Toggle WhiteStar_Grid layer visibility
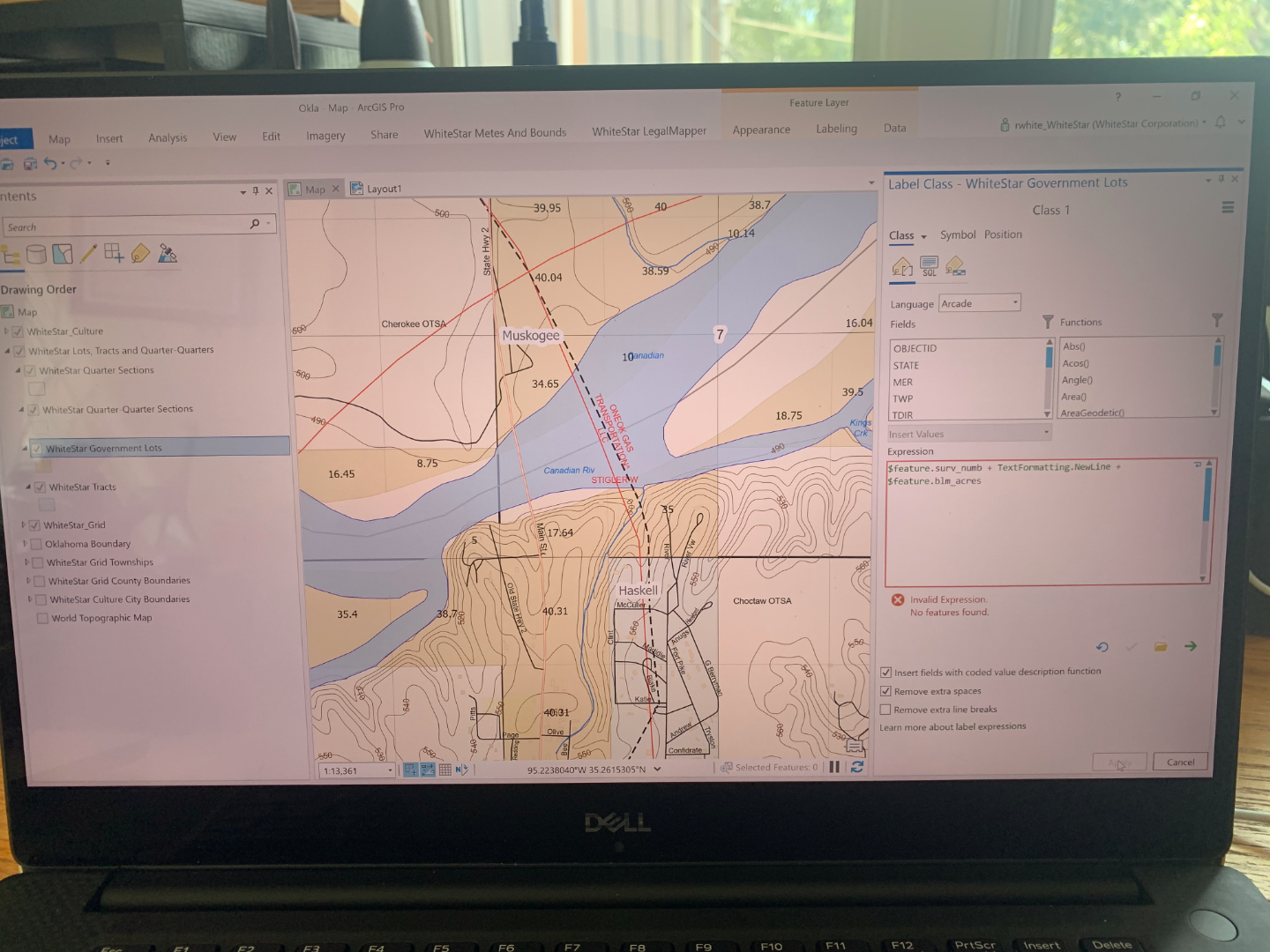Image resolution: width=1270 pixels, height=952 pixels. [34, 525]
